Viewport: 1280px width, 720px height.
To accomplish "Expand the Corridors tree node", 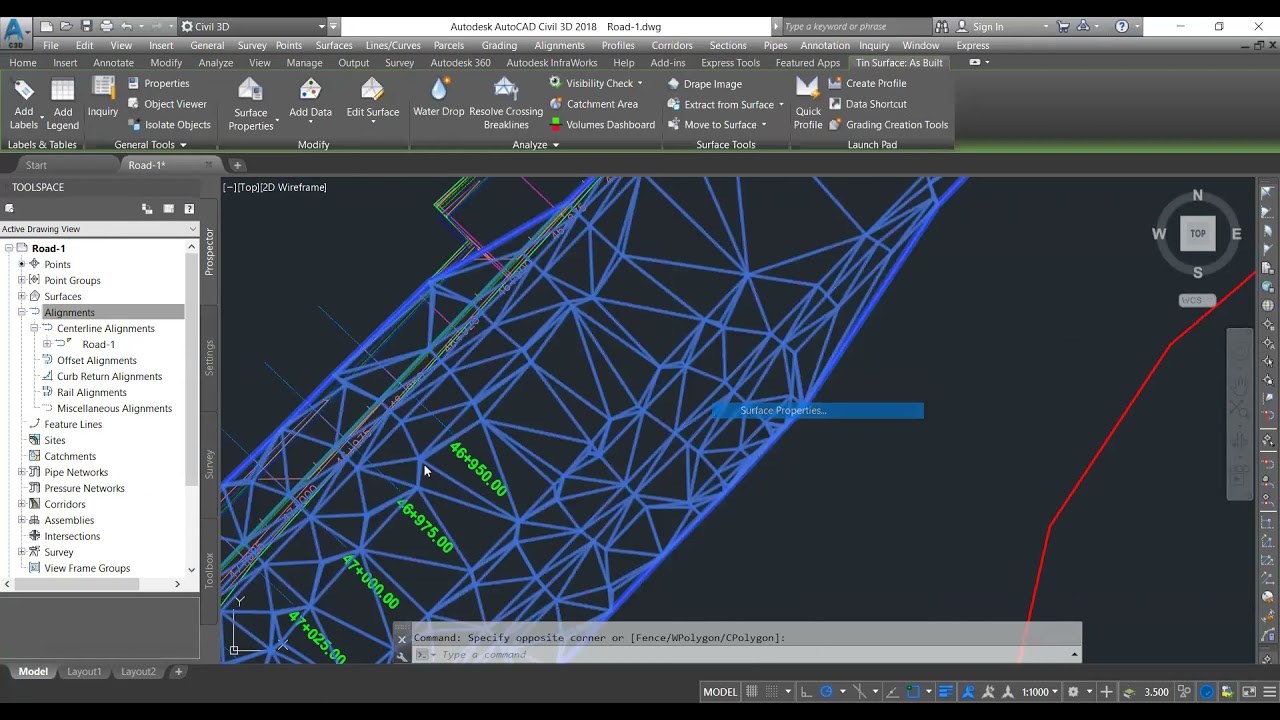I will tap(21, 504).
